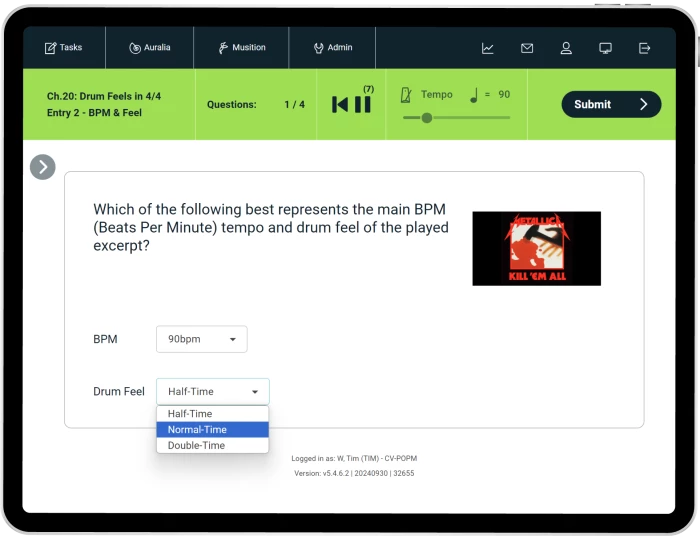
Task: Click the progress chart icon in top bar
Action: pyautogui.click(x=487, y=48)
